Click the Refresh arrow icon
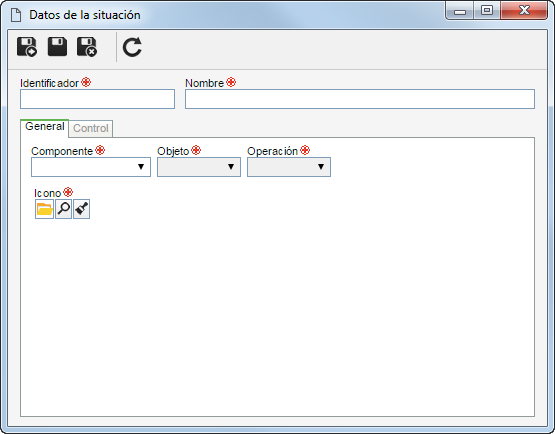The height and width of the screenshot is (434, 555). coord(132,47)
